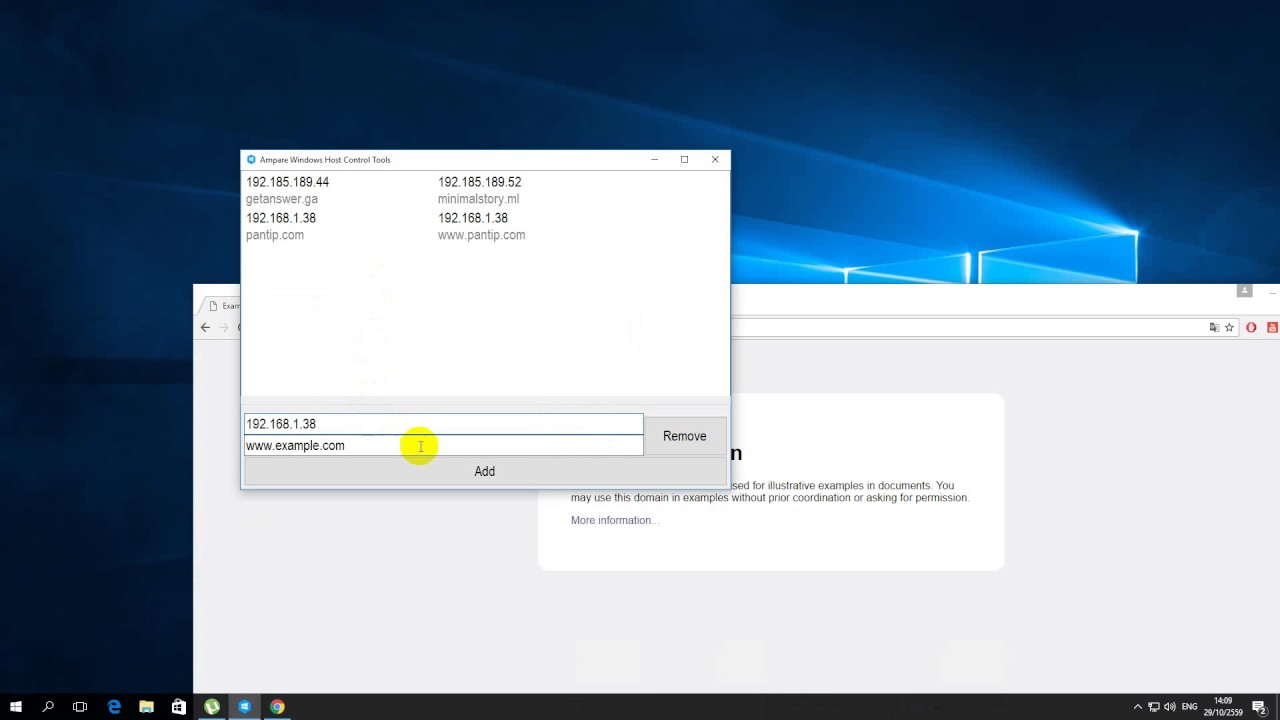The width and height of the screenshot is (1280, 720).
Task: Click the Ampare window title bar icon
Action: [x=251, y=160]
